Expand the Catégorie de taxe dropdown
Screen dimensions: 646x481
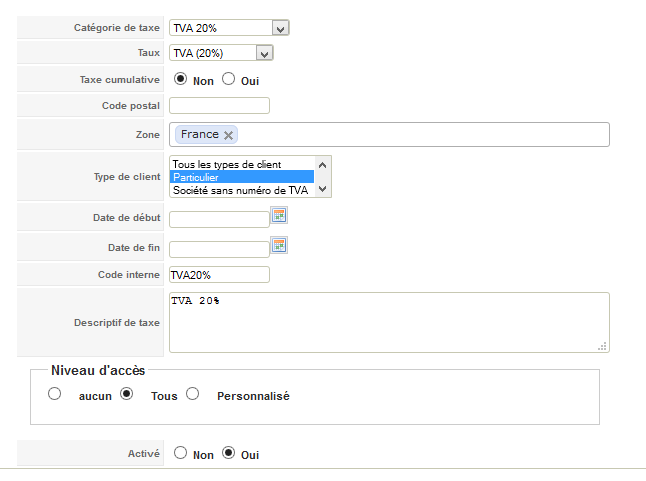point(281,28)
